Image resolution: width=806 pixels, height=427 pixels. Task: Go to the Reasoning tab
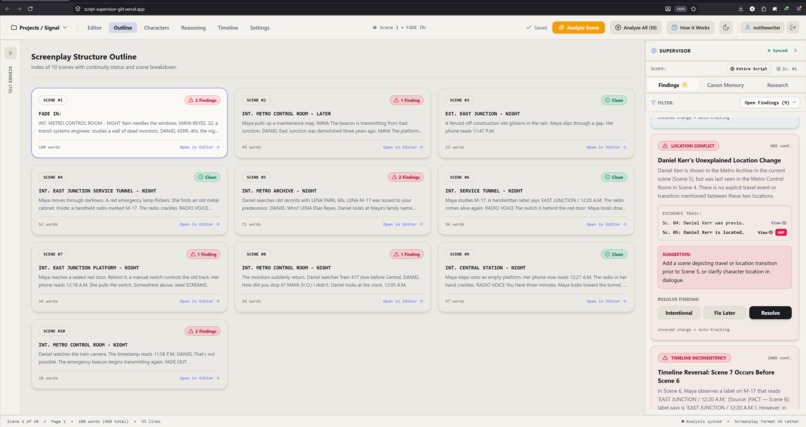coord(193,28)
